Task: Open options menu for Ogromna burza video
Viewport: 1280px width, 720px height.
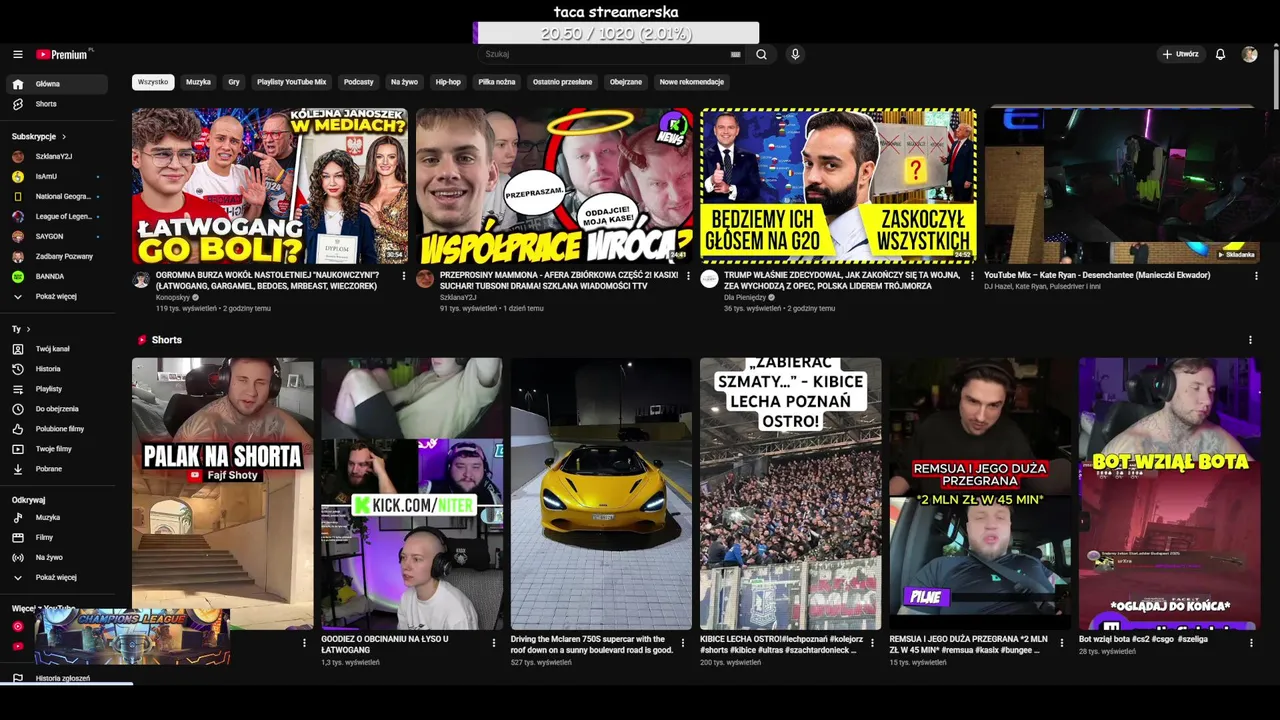Action: click(x=404, y=276)
